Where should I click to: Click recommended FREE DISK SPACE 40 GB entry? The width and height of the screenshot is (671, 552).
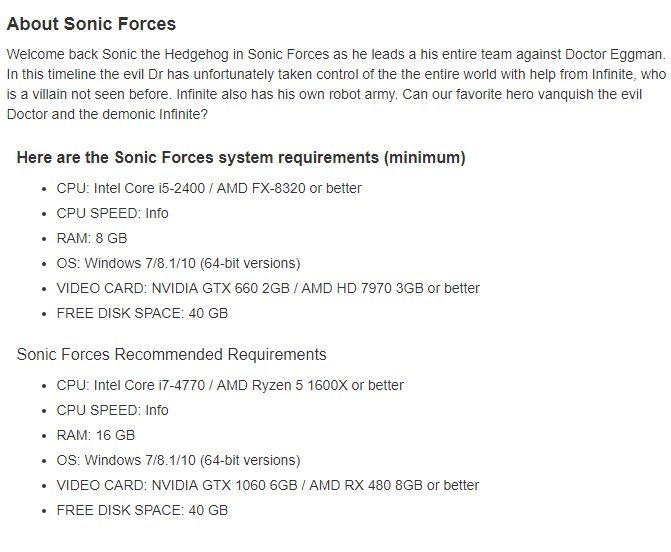point(142,511)
